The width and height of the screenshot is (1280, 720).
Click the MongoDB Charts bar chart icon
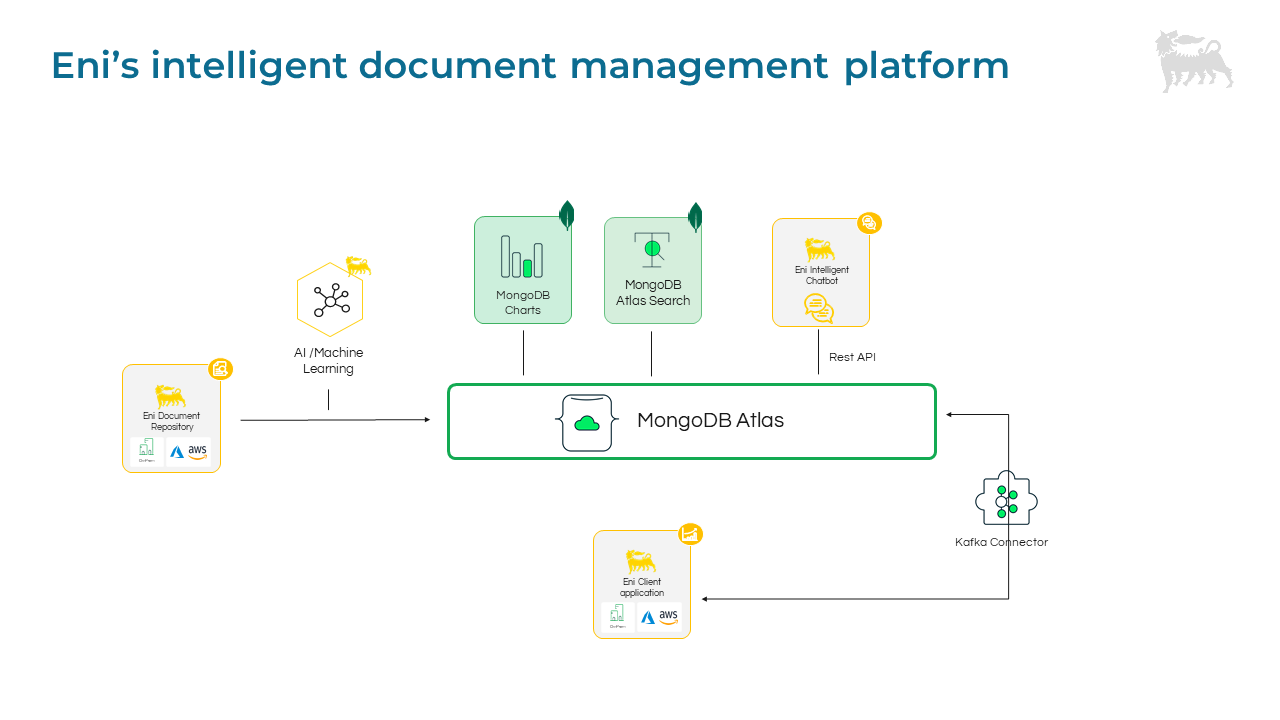coord(522,256)
